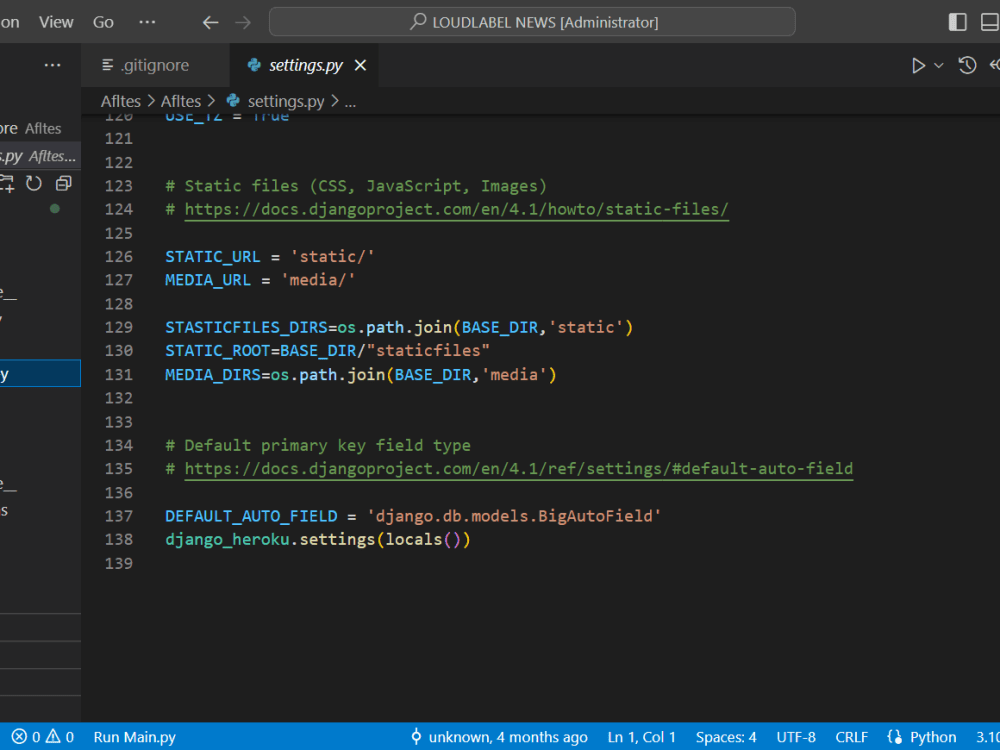1000x750 pixels.
Task: Click the LOUDLABEL NEWS command center bar
Action: point(531,21)
